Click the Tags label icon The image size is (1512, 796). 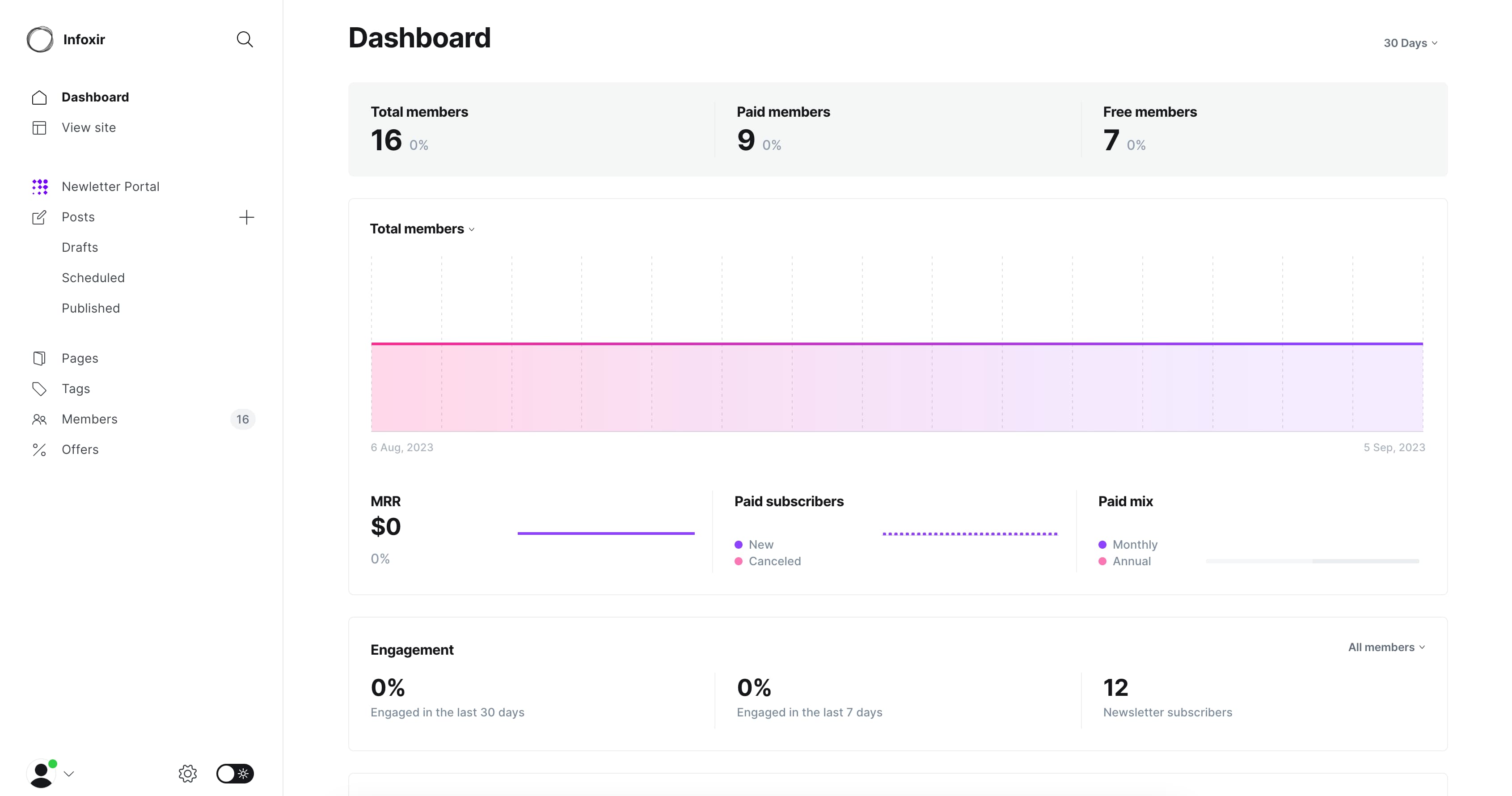39,389
